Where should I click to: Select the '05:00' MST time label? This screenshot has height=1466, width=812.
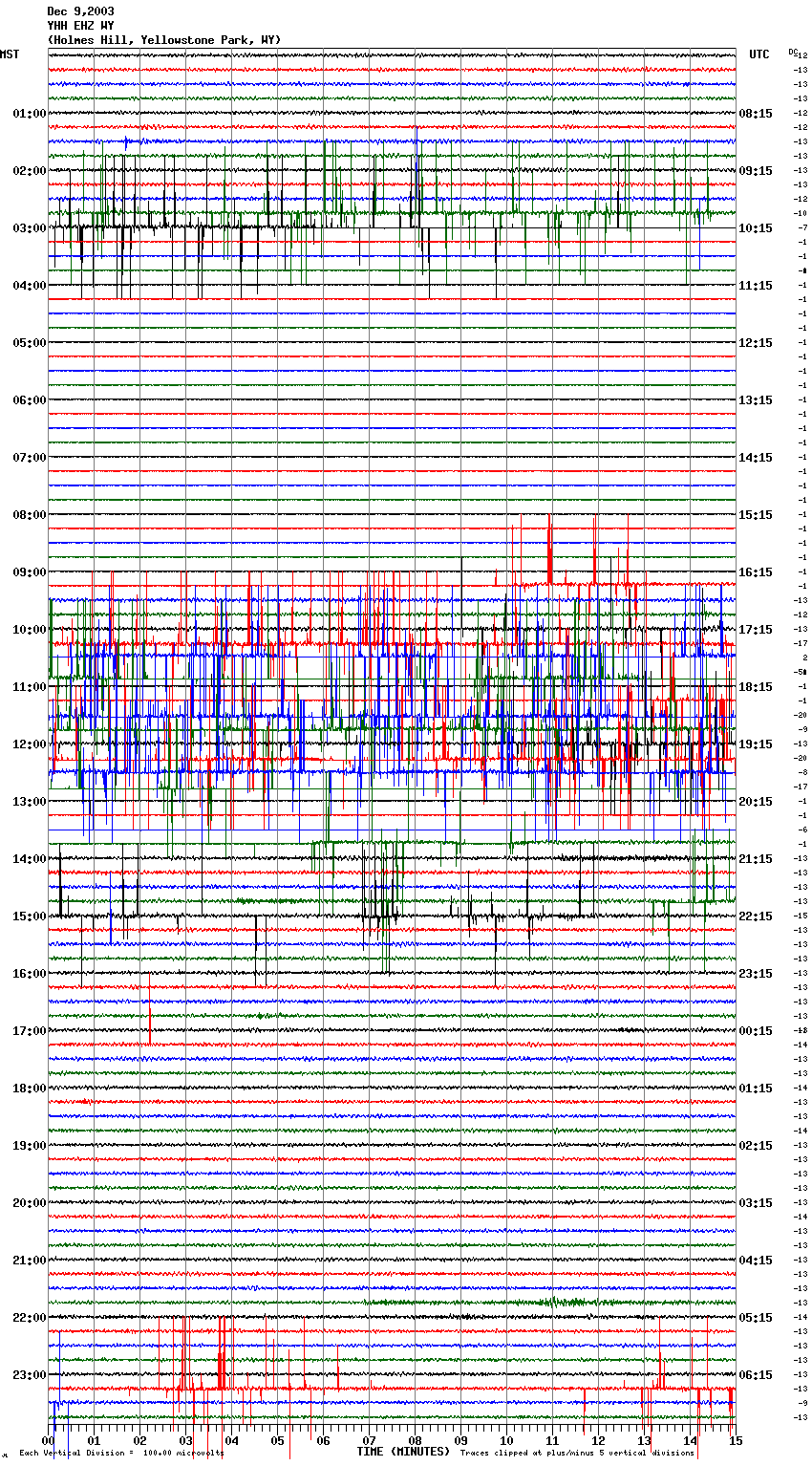click(x=30, y=343)
